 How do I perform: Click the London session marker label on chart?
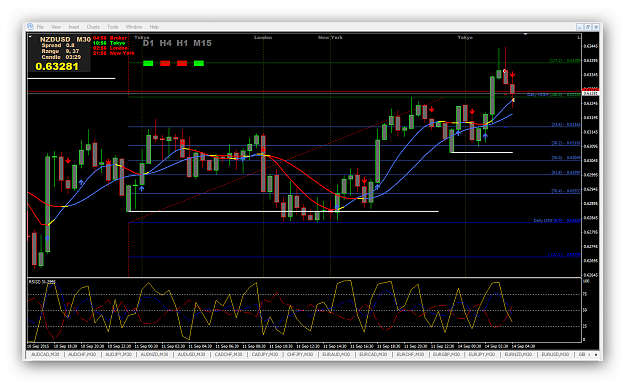click(263, 37)
